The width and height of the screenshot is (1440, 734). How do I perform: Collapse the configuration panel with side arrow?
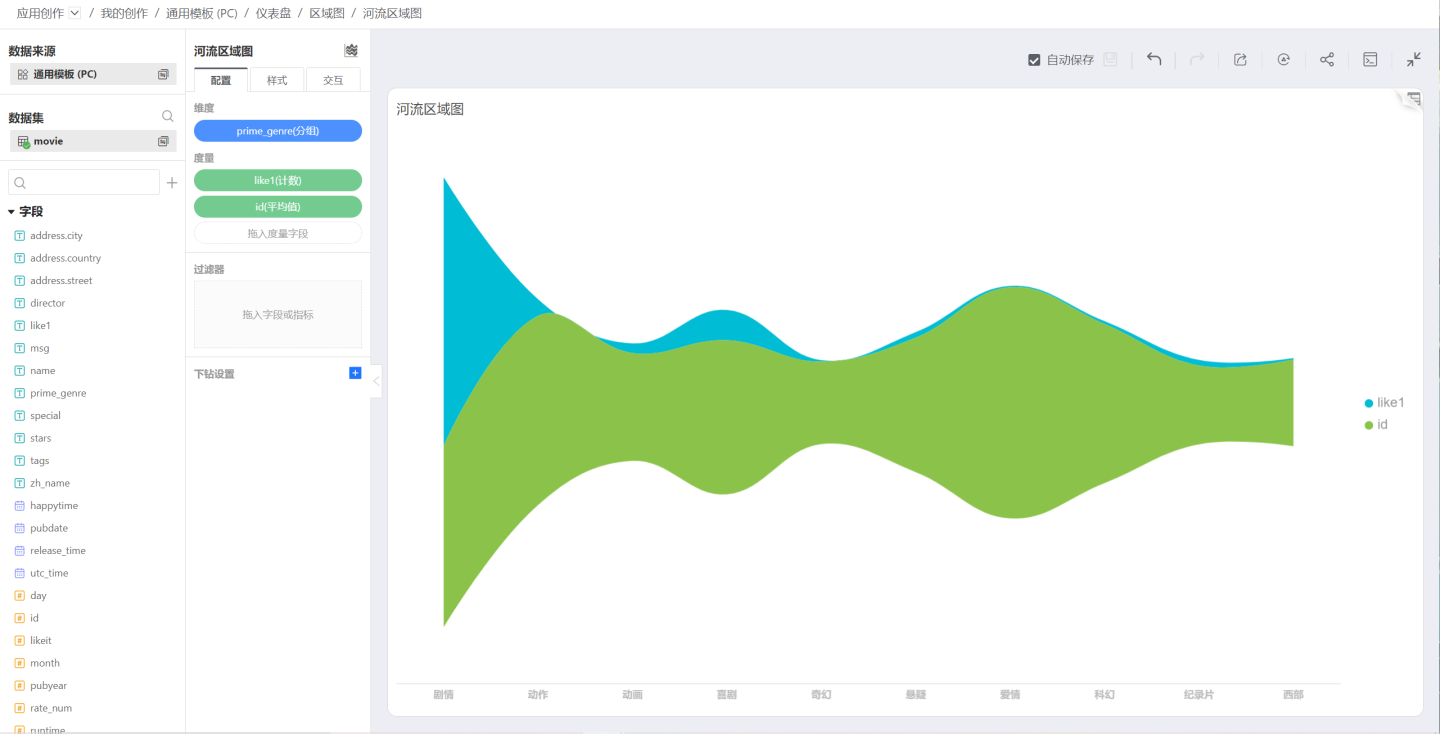(x=376, y=381)
